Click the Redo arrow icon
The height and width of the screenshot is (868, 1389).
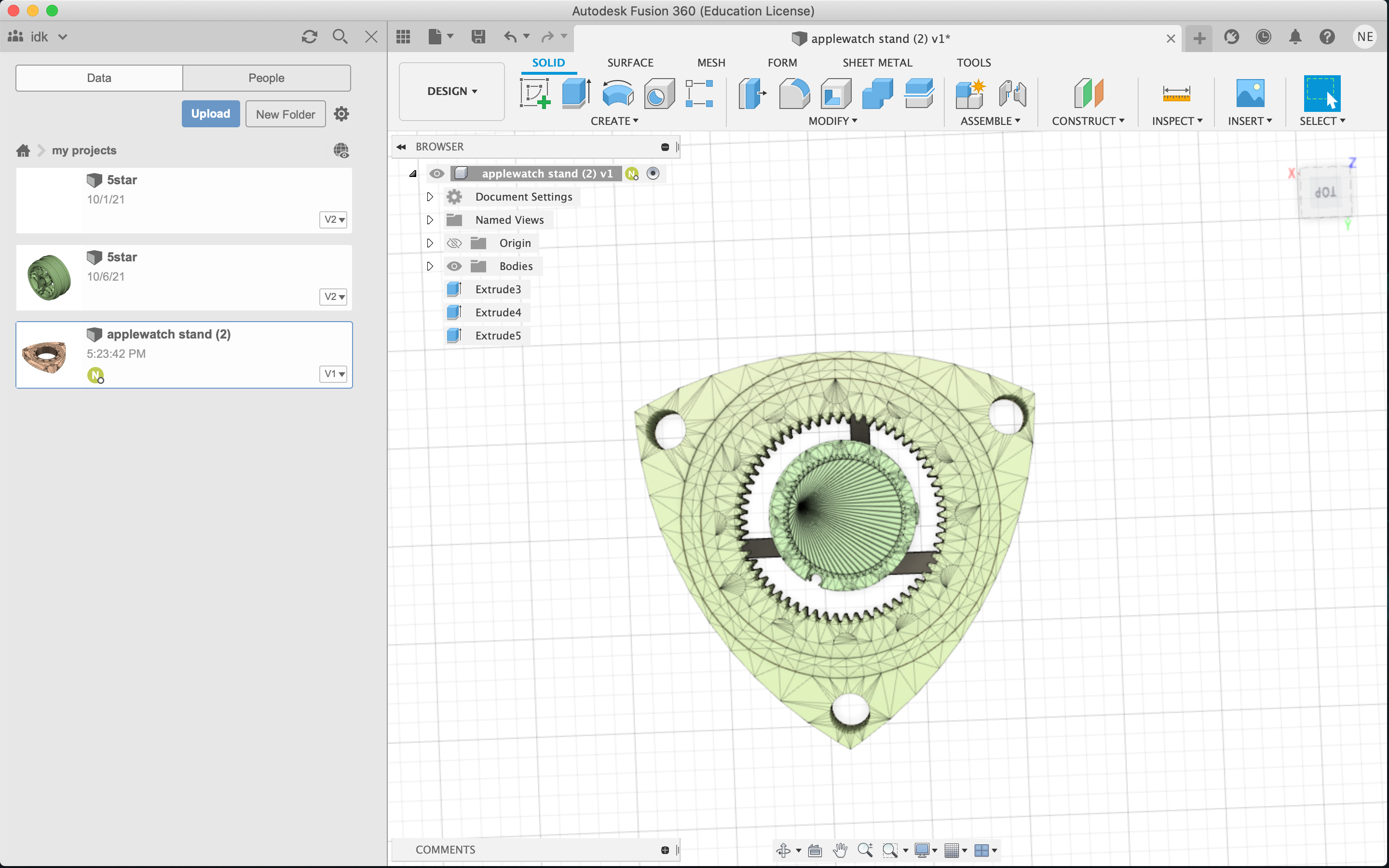[547, 37]
